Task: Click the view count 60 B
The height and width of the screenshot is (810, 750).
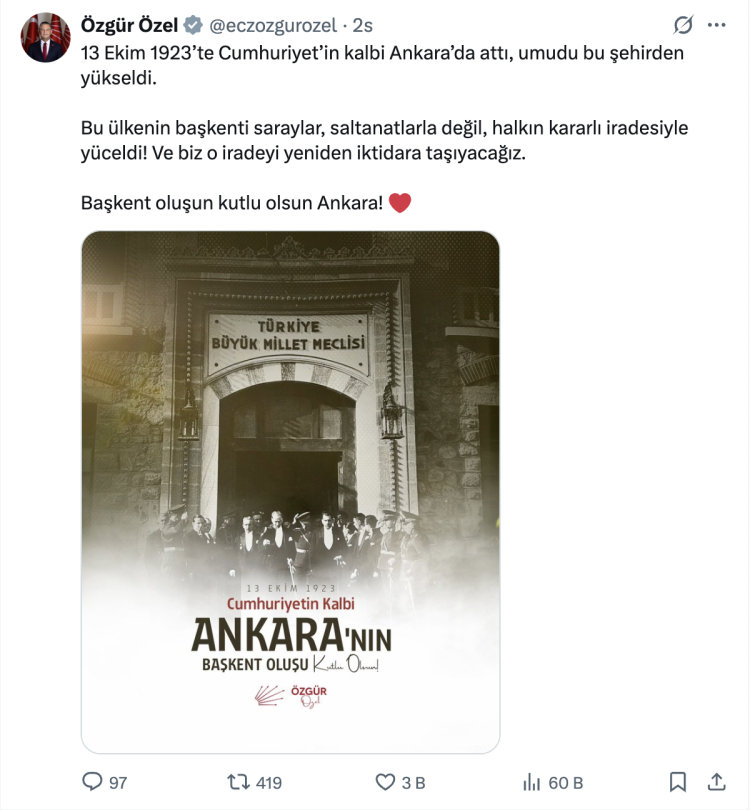Action: click(x=566, y=783)
